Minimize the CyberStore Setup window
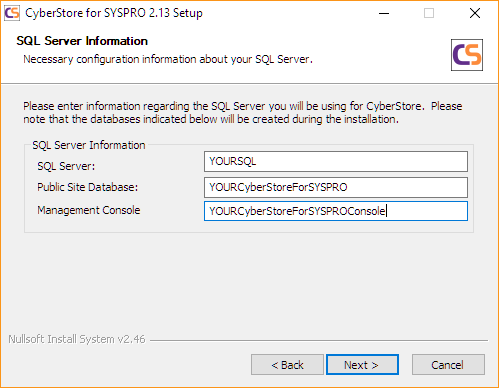 (384, 13)
